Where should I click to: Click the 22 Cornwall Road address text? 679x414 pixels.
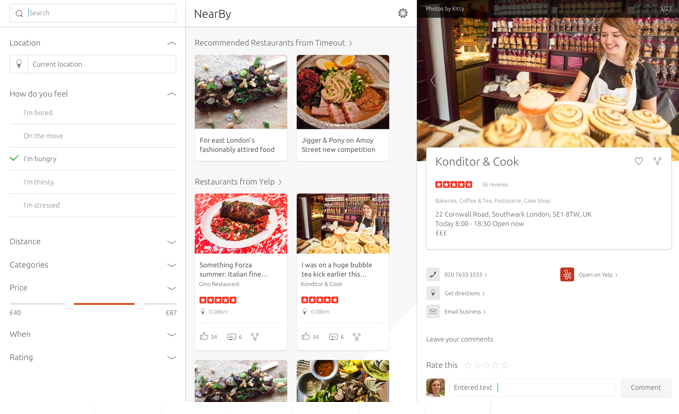pos(513,214)
